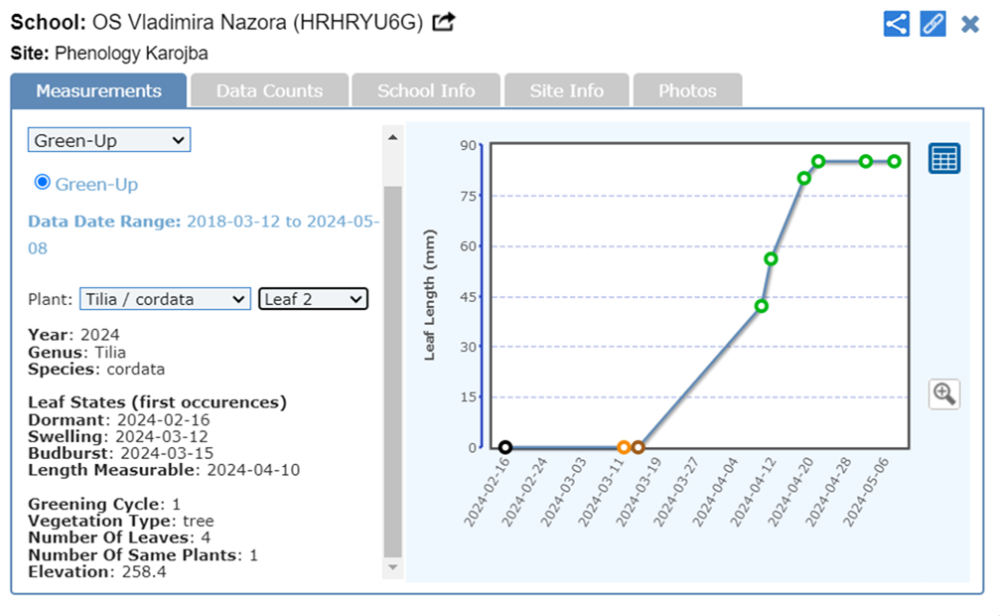Screen dimensions: 1000x616
Task: Open school page via export arrow icon
Action: (443, 22)
